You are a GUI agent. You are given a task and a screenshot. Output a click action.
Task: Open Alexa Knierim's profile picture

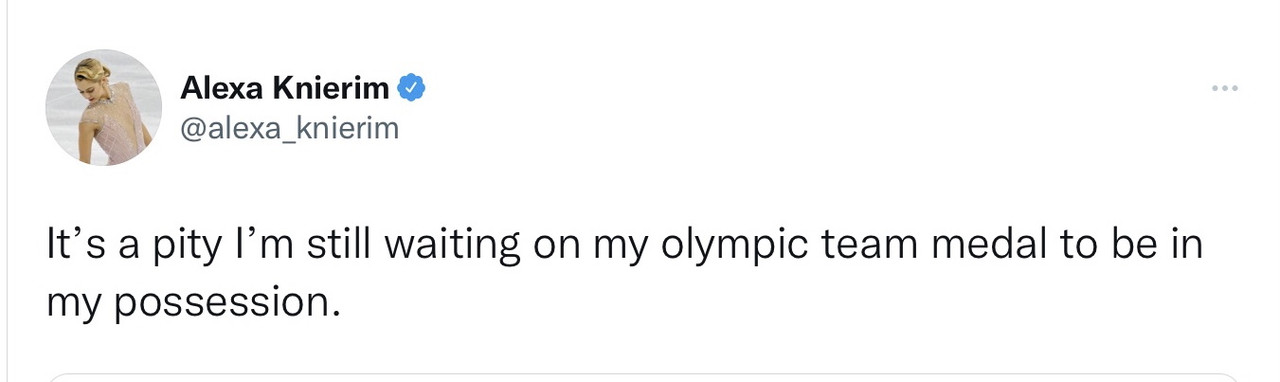click(x=104, y=107)
